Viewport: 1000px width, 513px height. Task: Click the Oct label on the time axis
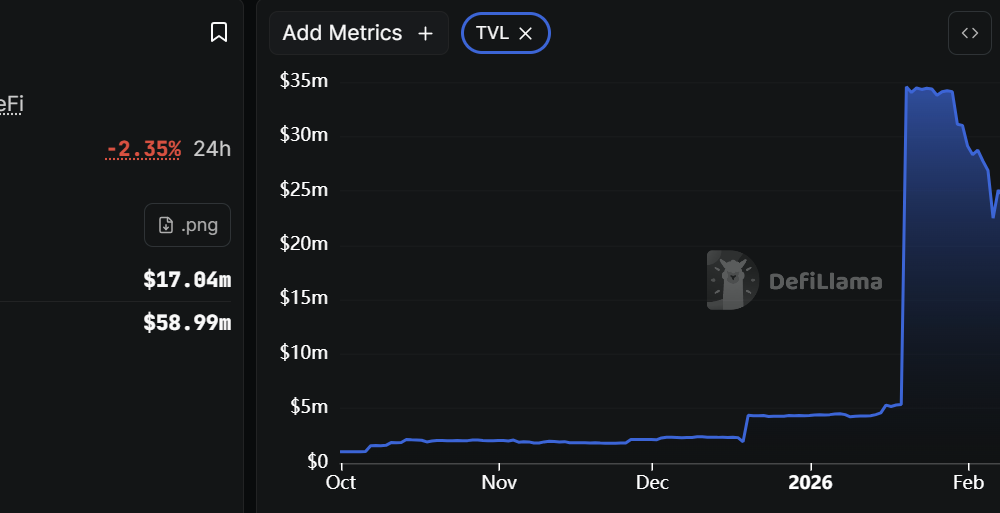pyautogui.click(x=341, y=483)
